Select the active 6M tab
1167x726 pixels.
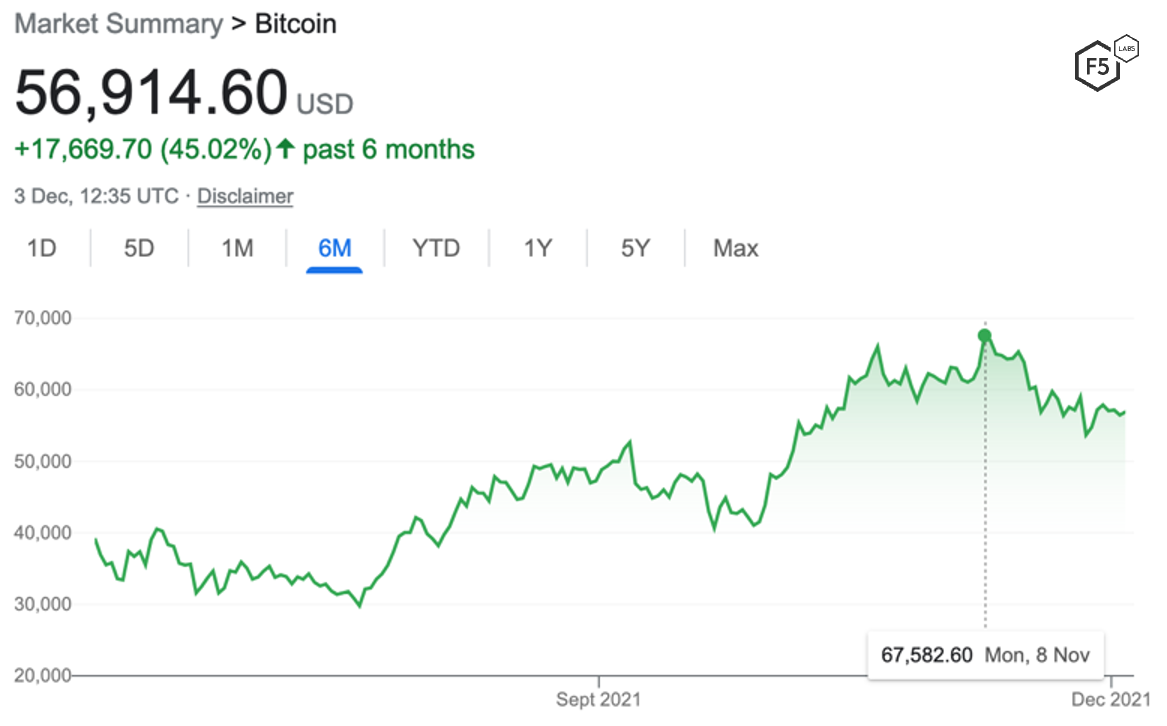click(335, 248)
